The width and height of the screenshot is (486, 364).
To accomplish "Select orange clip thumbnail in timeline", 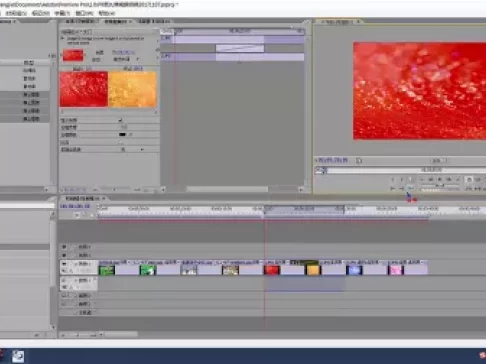I will pyautogui.click(x=313, y=270).
